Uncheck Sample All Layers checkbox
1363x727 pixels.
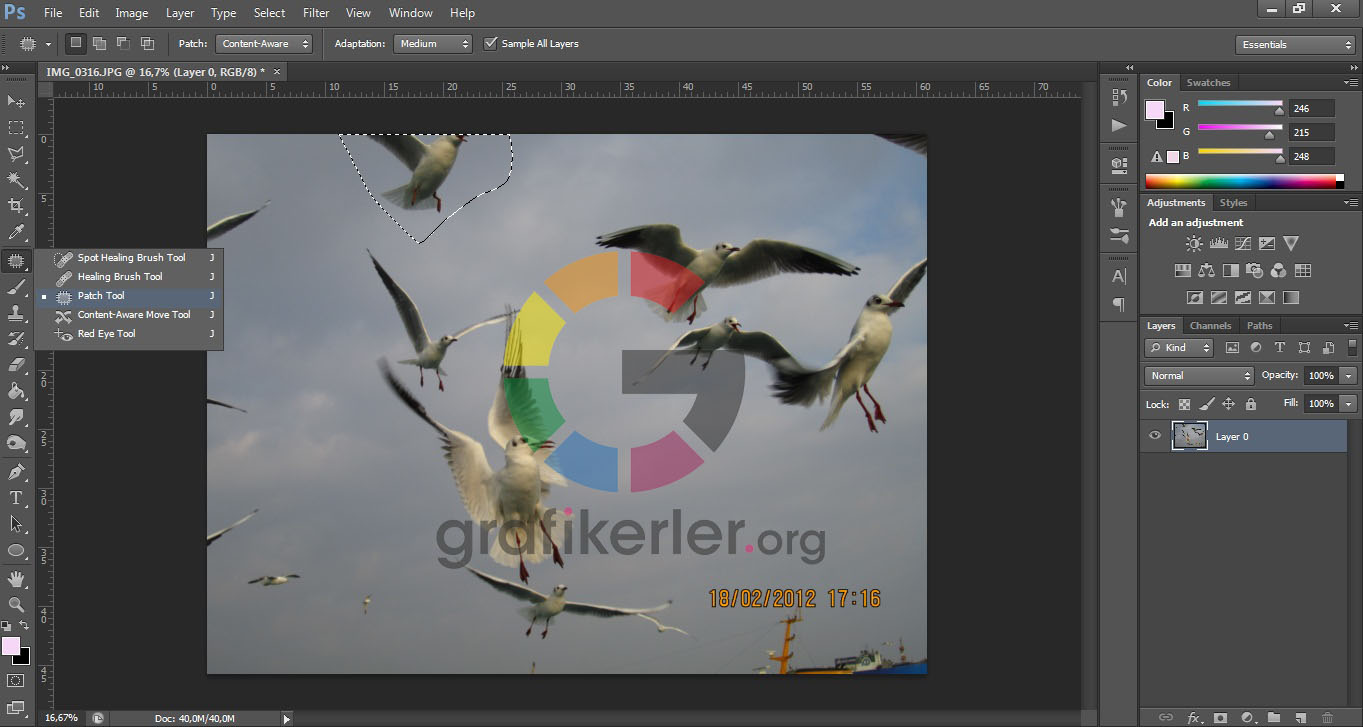[x=490, y=44]
